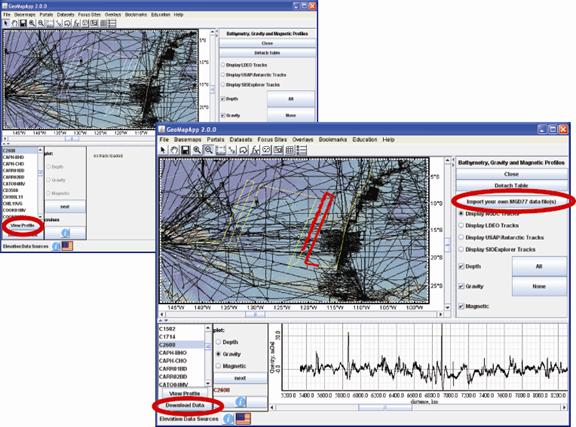Select the zoom in magnifier in front window
This screenshot has height=427, width=576.
[x=197, y=150]
